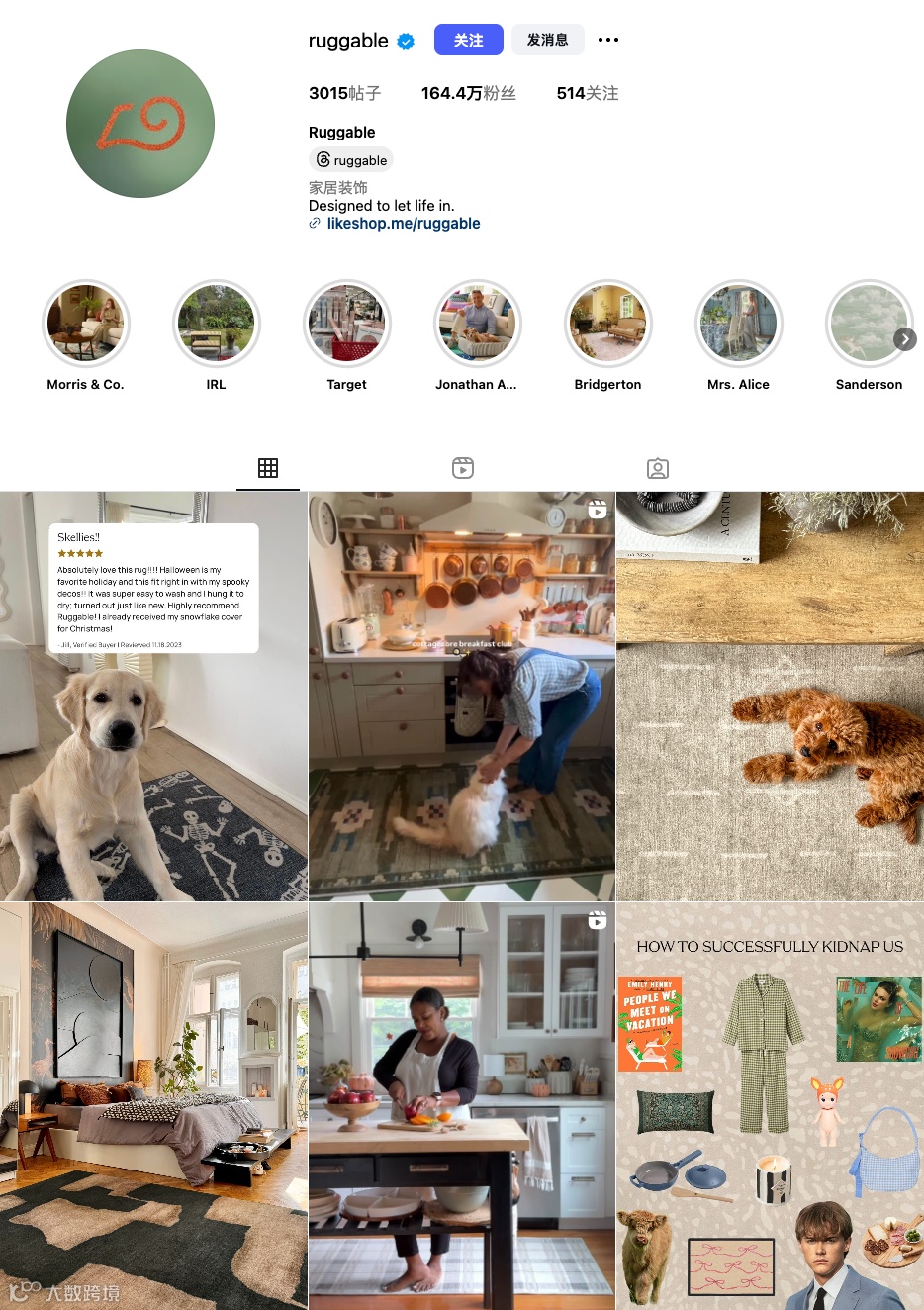The width and height of the screenshot is (924, 1310).
Task: Click the blue 关注 follow button
Action: click(x=469, y=40)
